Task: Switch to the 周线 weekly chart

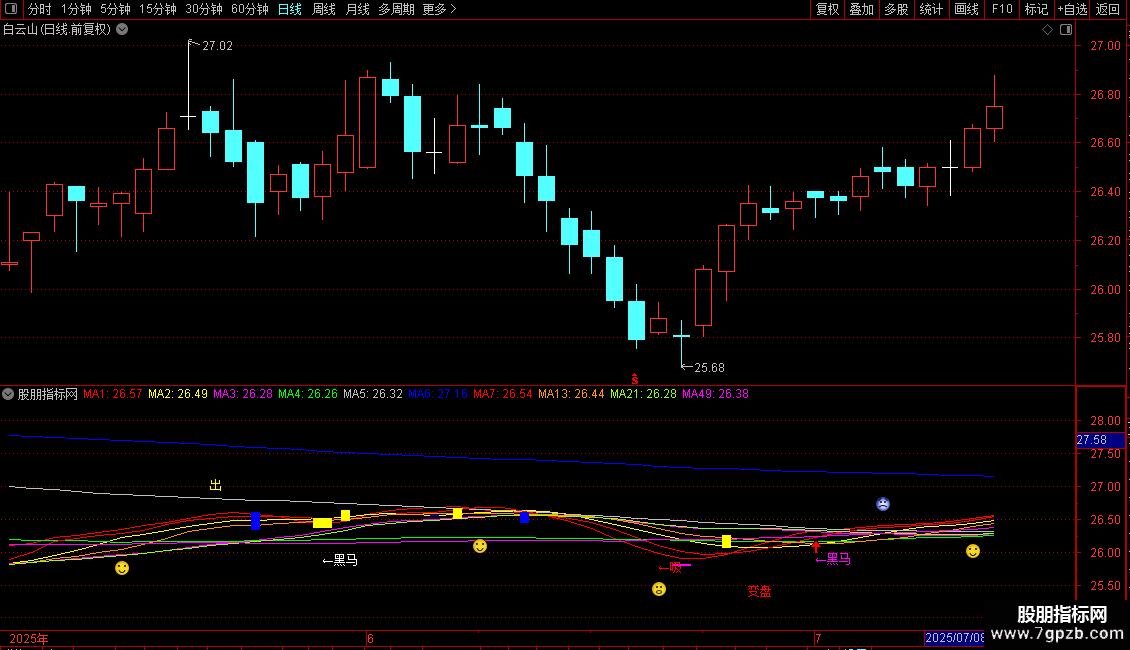Action: [324, 9]
